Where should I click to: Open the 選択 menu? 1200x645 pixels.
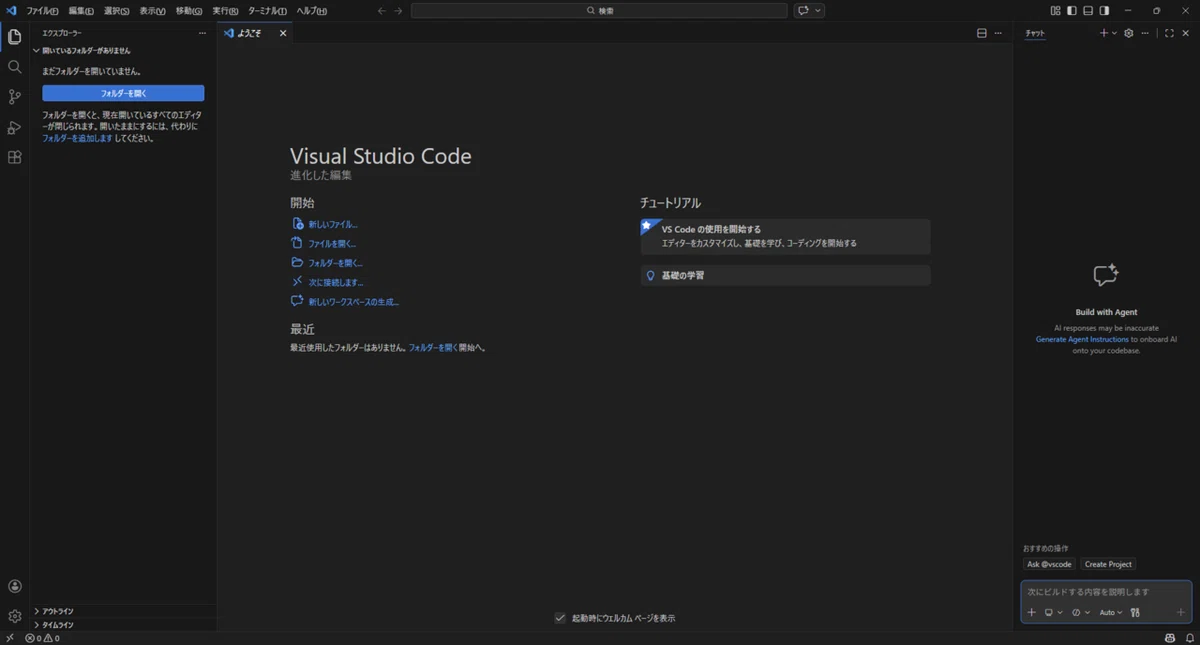pos(117,10)
